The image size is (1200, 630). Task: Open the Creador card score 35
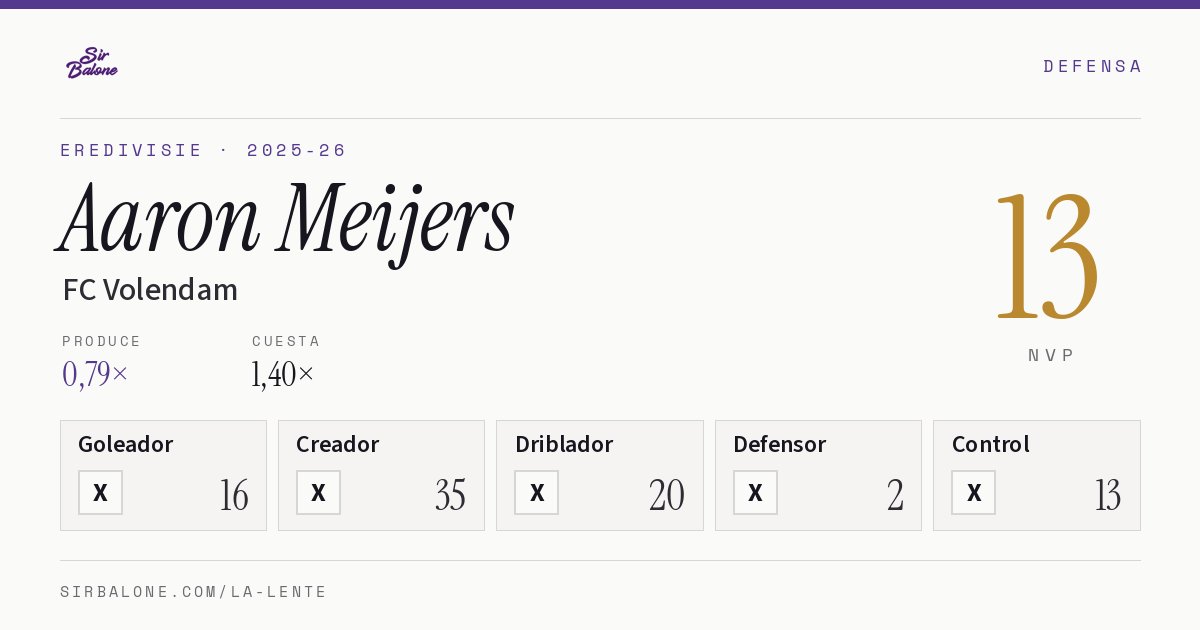(x=450, y=495)
